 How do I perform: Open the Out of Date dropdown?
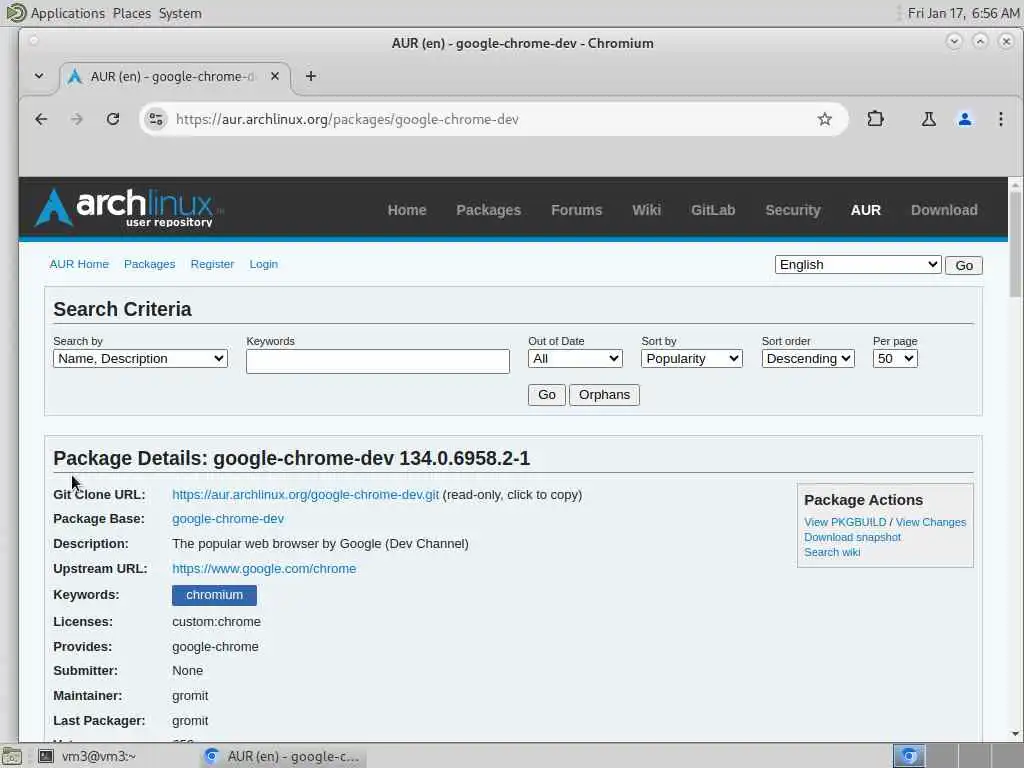point(575,359)
